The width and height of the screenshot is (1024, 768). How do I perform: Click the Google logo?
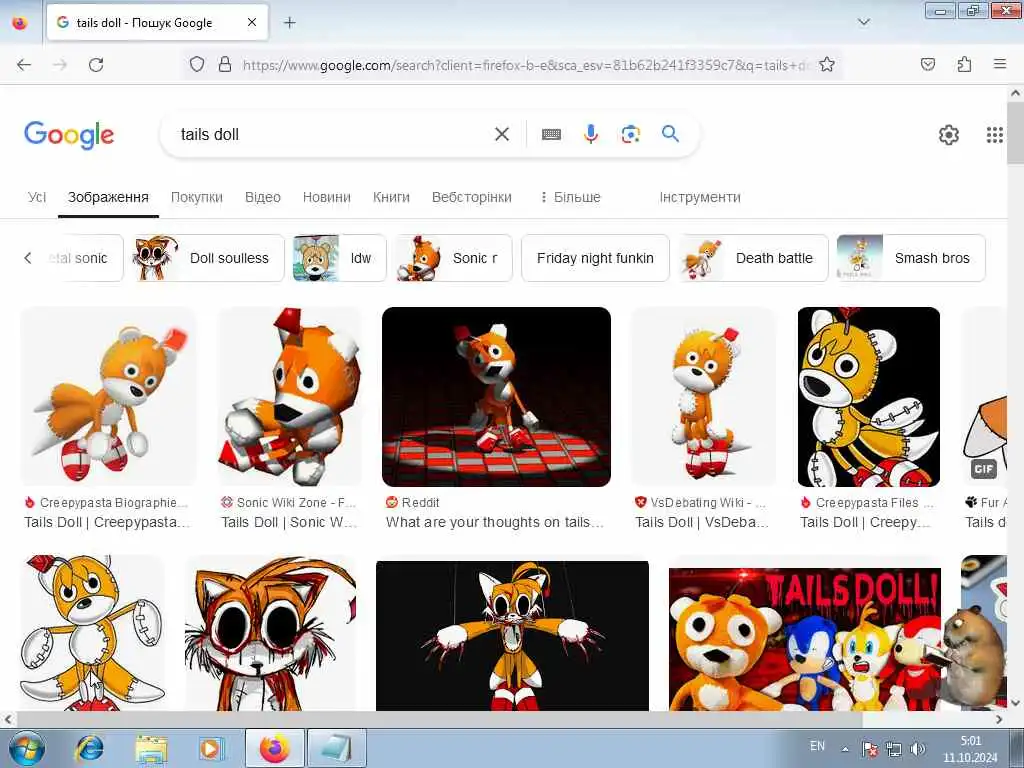pyautogui.click(x=69, y=135)
